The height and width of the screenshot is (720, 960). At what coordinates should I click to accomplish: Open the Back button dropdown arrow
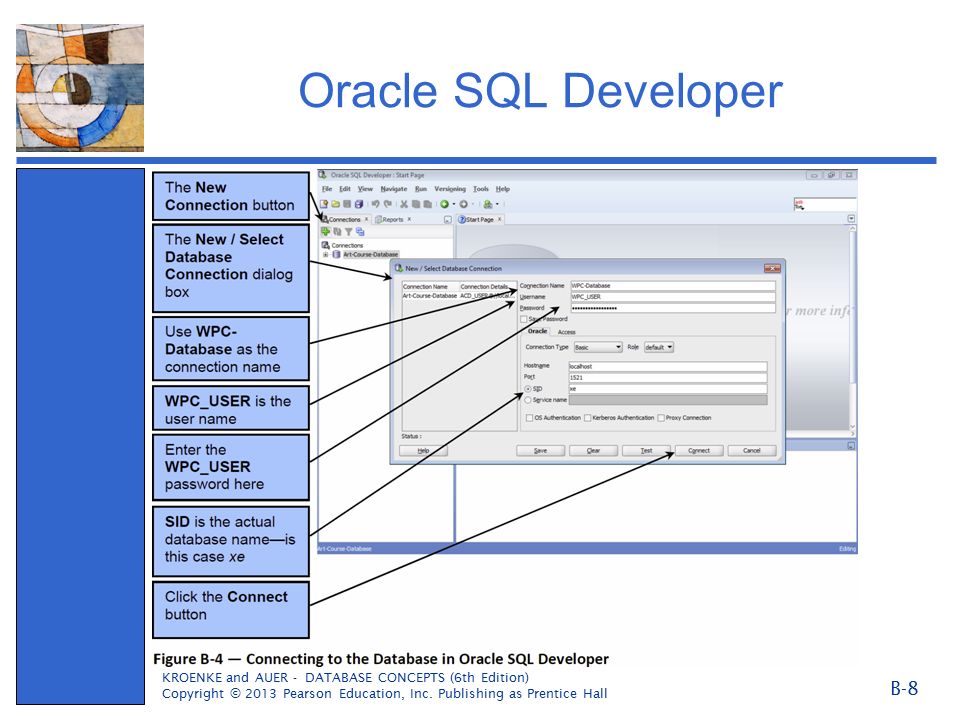click(454, 204)
